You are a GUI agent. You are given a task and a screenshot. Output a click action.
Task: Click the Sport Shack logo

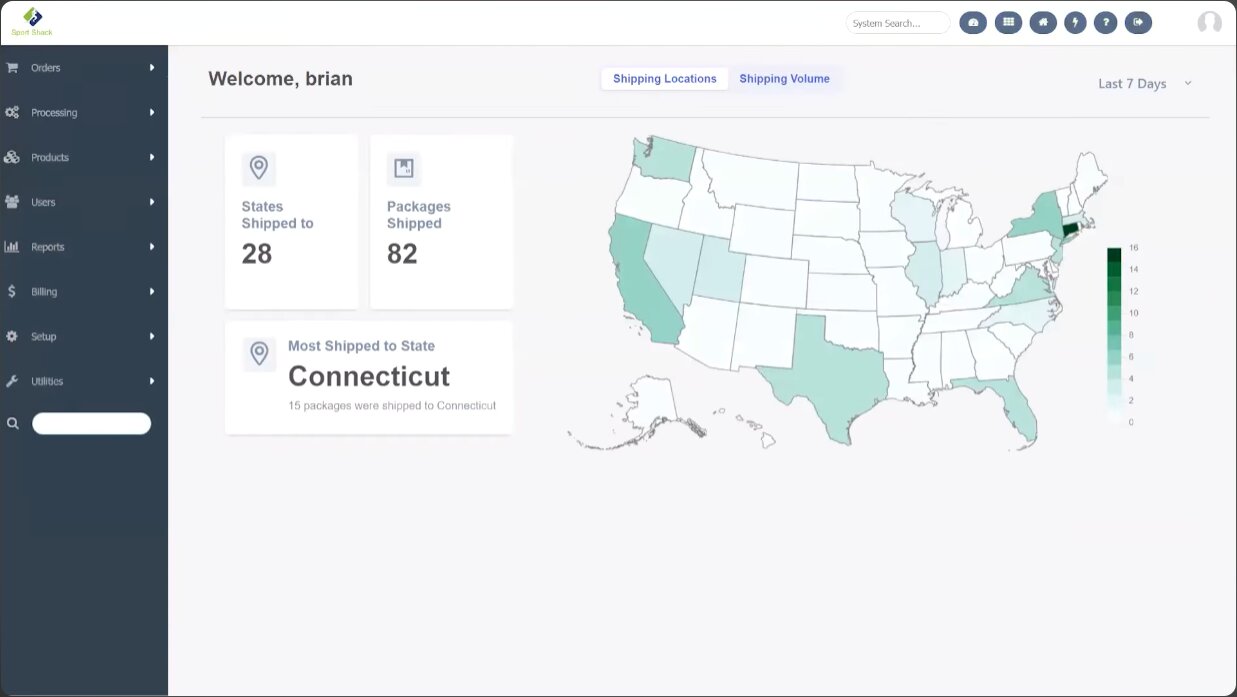[32, 21]
